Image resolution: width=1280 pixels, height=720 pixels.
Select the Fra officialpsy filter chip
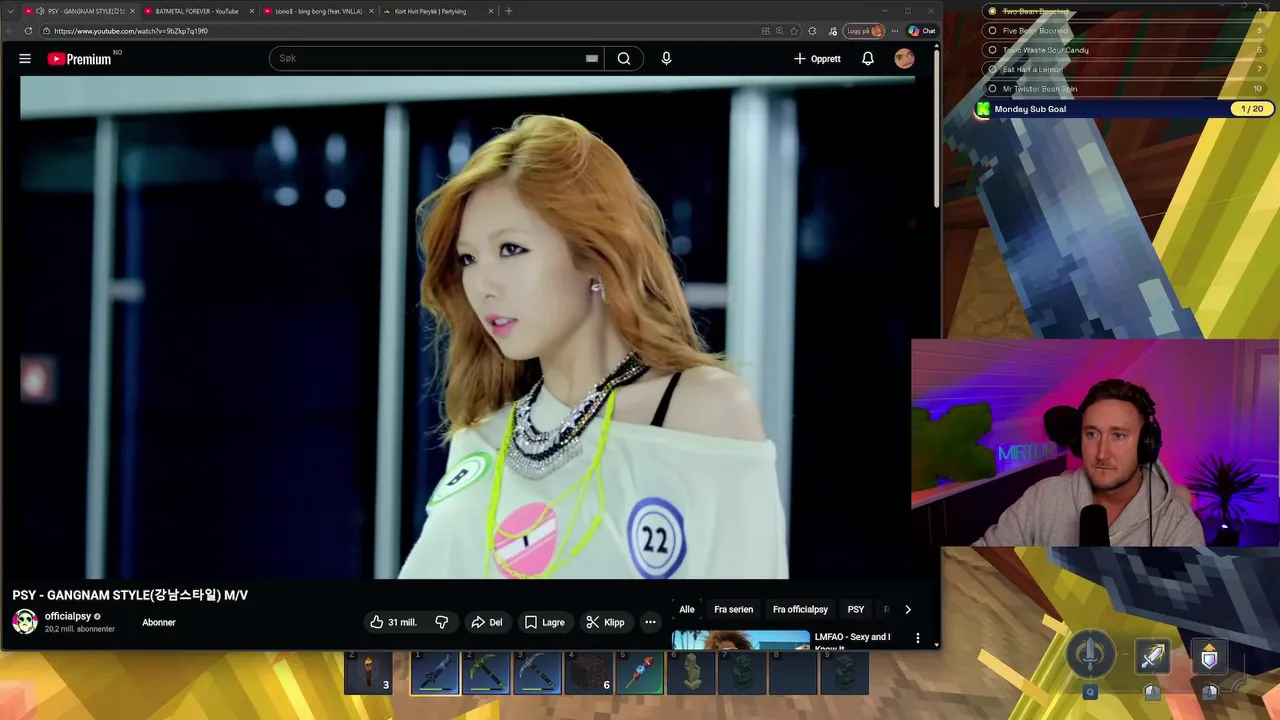tap(800, 609)
